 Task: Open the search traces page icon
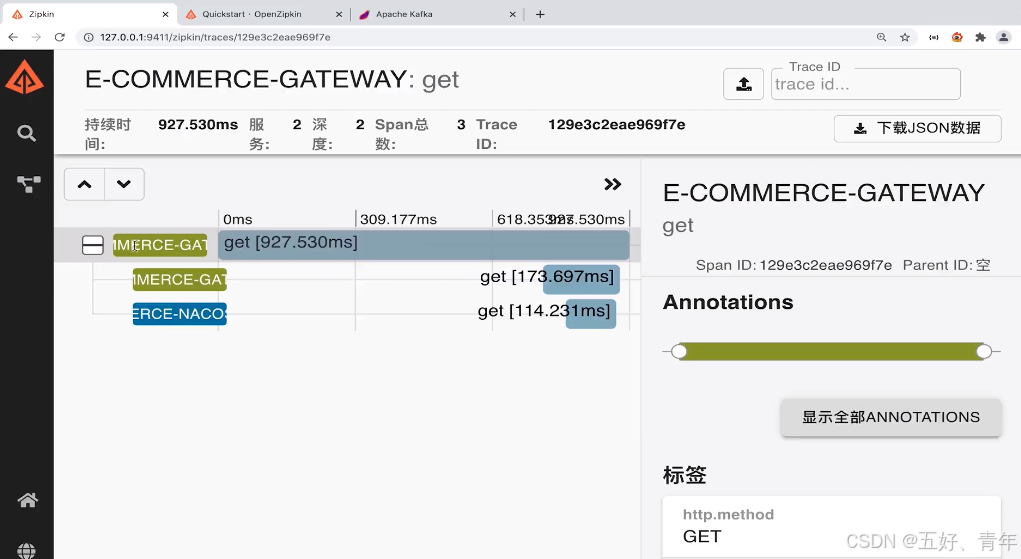tap(27, 134)
